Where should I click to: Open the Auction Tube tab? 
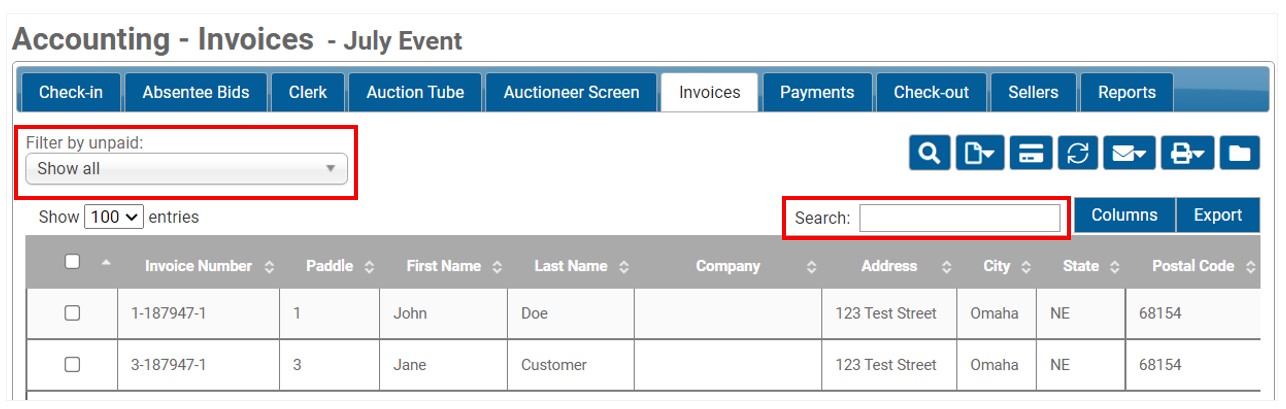tap(415, 92)
